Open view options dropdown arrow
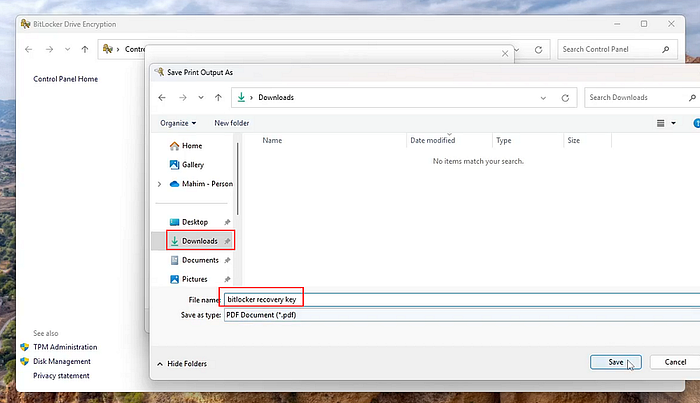This screenshot has height=403, width=700. (674, 123)
